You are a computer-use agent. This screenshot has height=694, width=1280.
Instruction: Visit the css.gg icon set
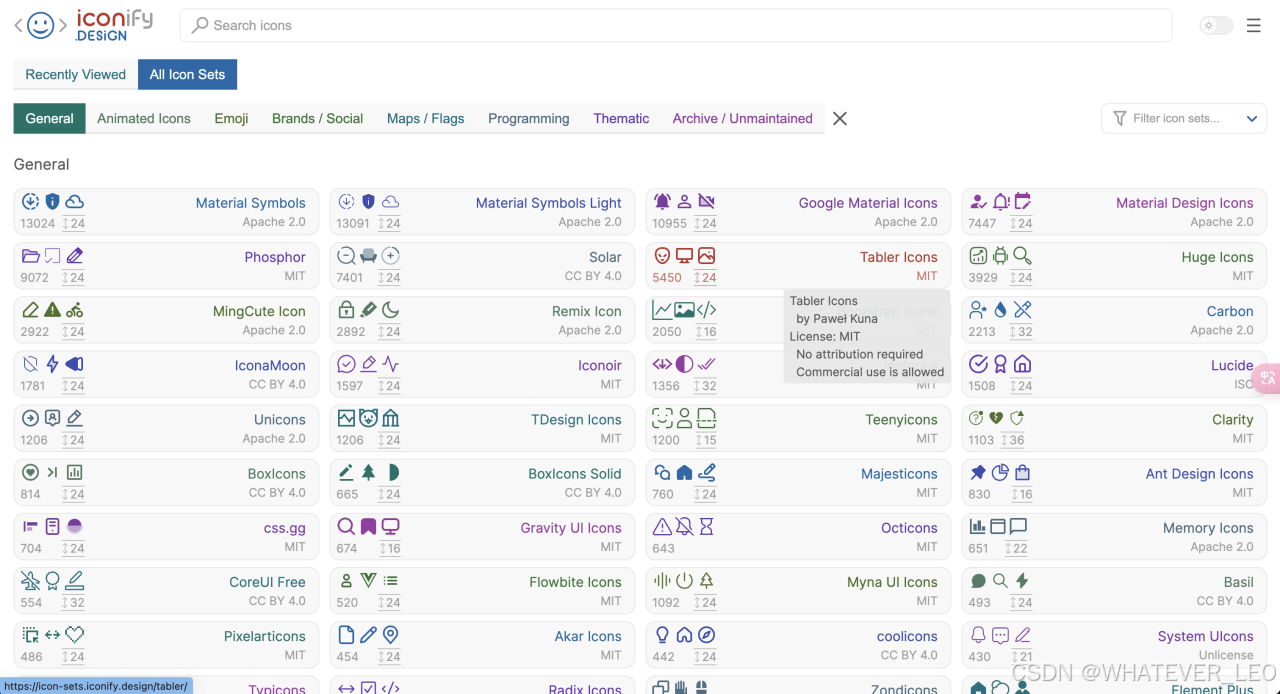[285, 528]
